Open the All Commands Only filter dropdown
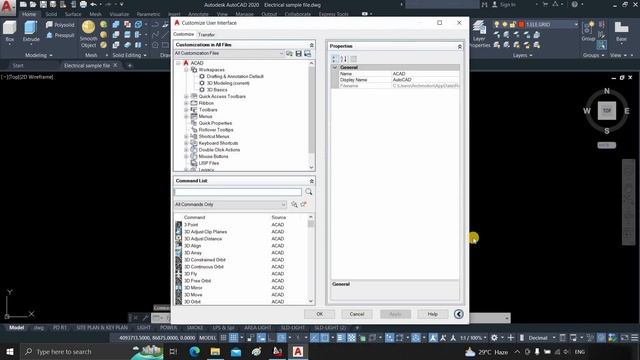 coord(230,204)
